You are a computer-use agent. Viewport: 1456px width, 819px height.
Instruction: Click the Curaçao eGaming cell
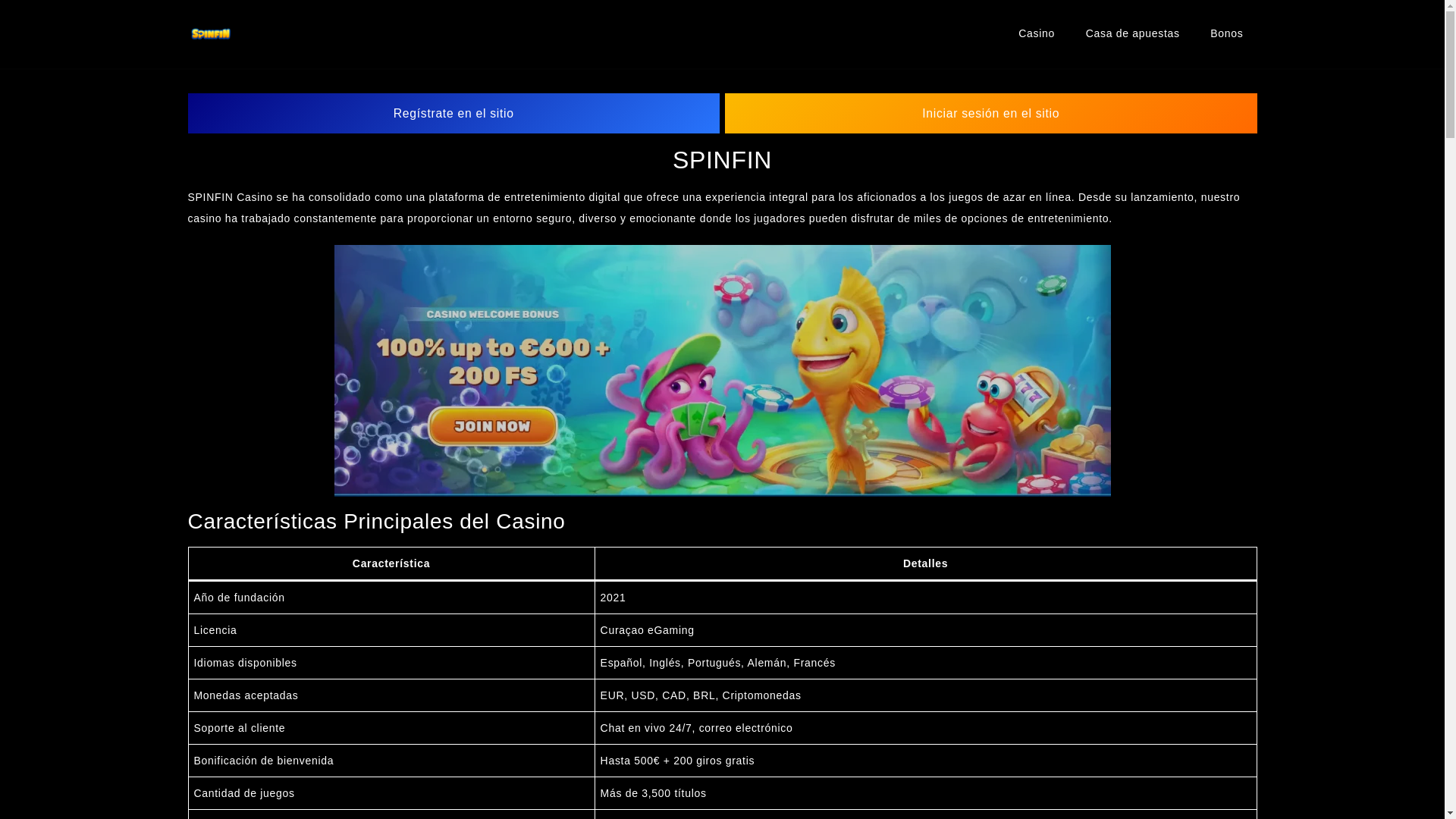click(925, 630)
